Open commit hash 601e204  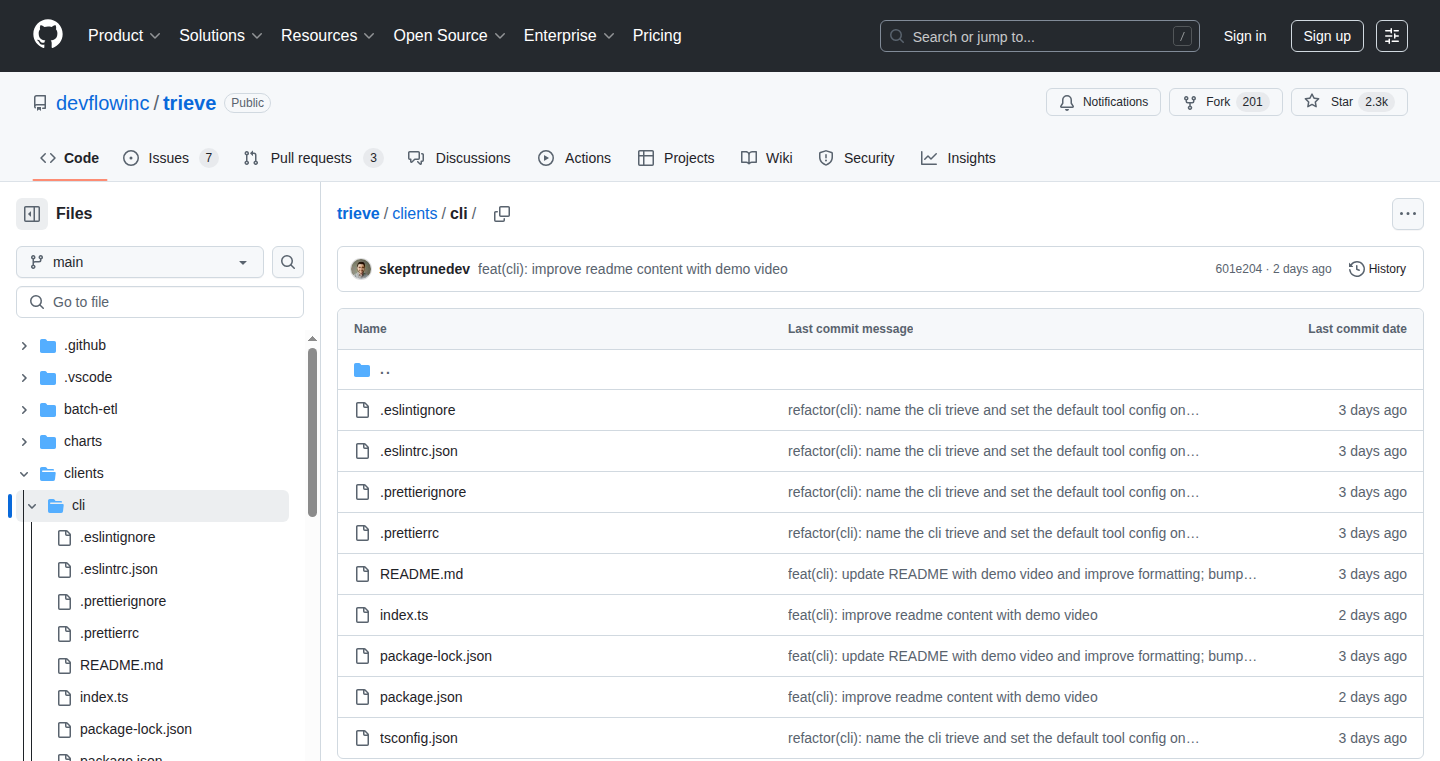coord(1238,269)
